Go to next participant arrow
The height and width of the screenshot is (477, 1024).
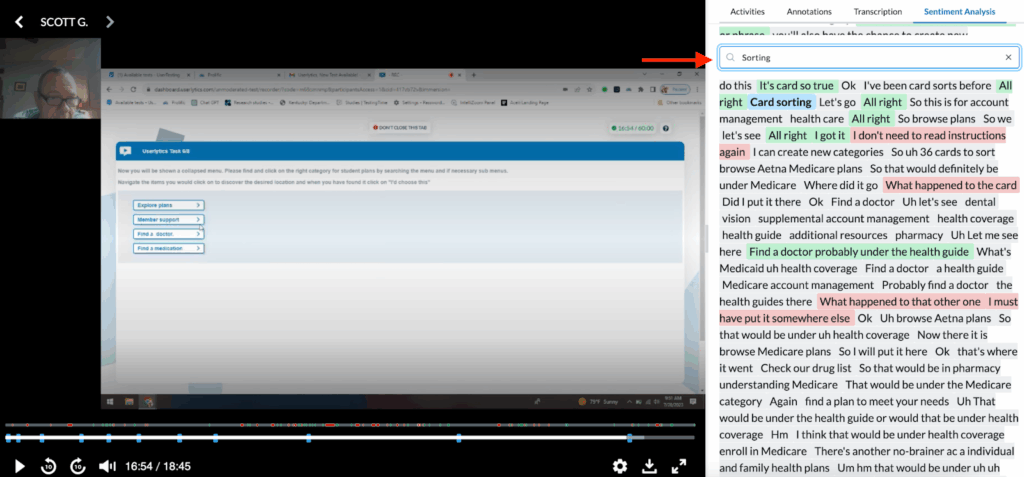pyautogui.click(x=110, y=22)
